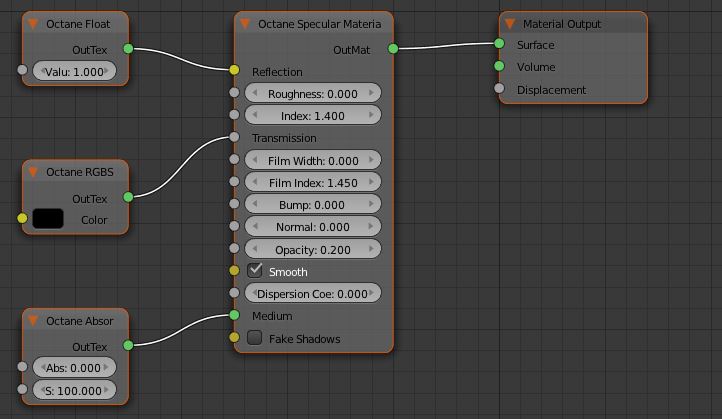The image size is (722, 419).
Task: Click the Transmission input socket
Action: click(234, 137)
